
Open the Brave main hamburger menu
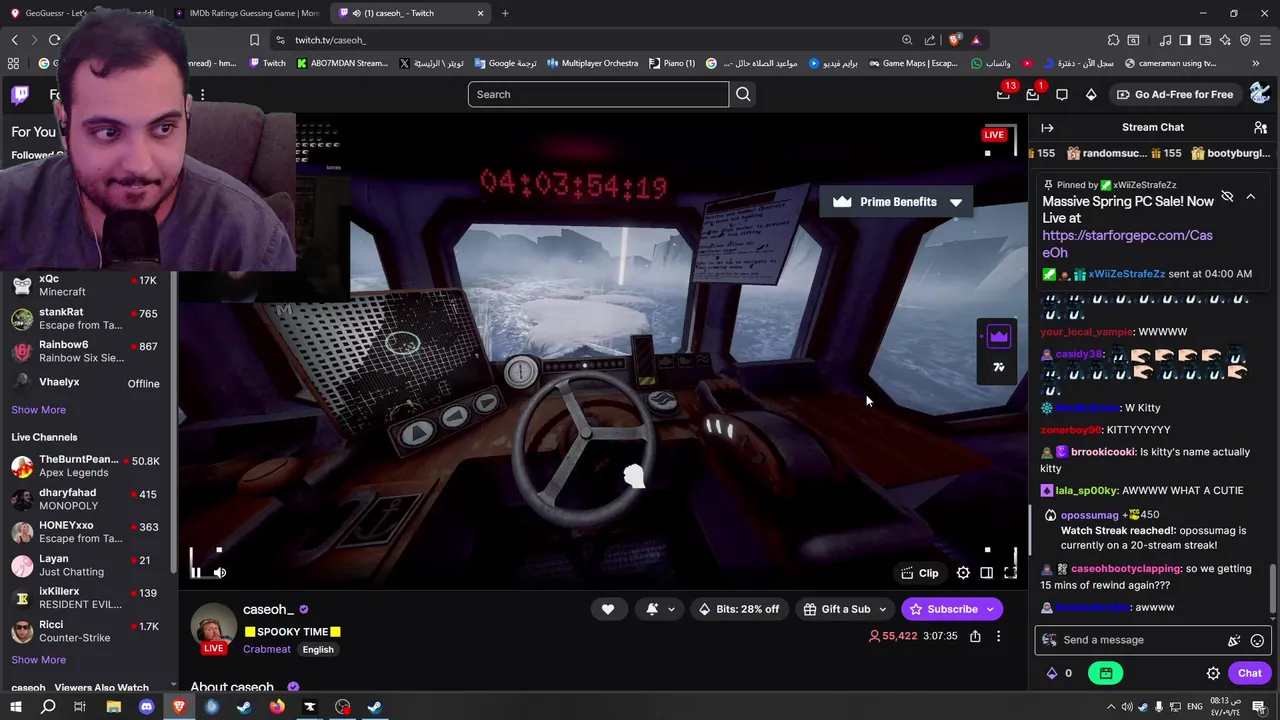coord(1265,40)
